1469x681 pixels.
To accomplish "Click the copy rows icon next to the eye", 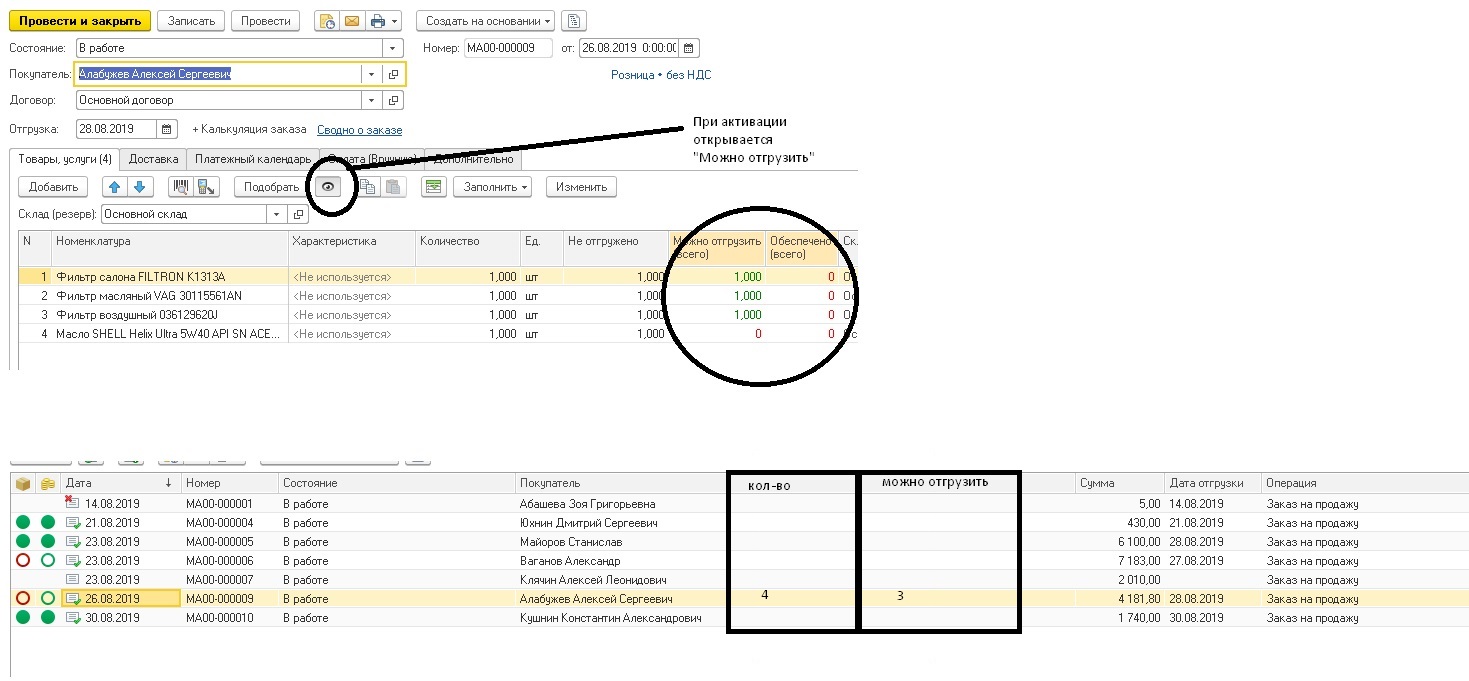I will pyautogui.click(x=369, y=187).
